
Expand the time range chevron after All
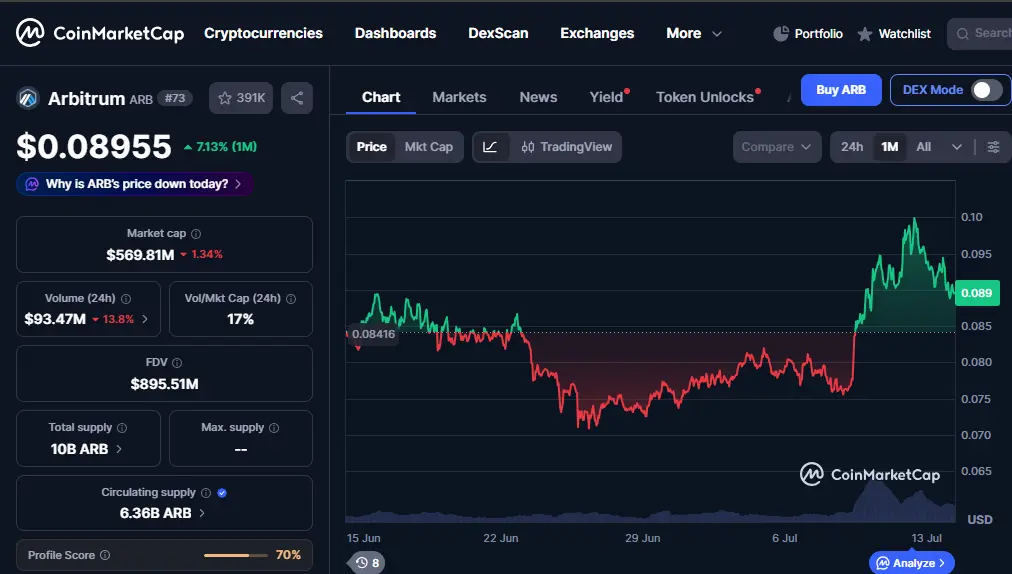(x=956, y=147)
